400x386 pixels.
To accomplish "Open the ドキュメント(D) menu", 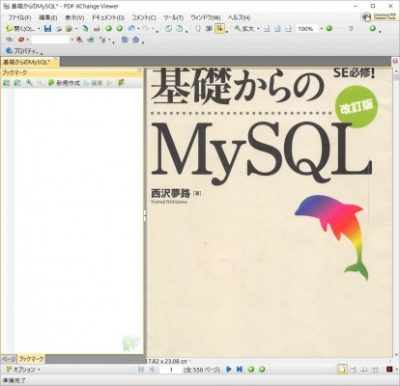I will coord(108,17).
